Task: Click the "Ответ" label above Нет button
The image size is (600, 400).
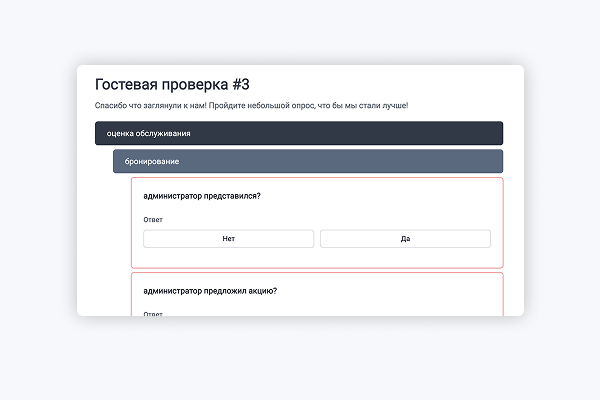Action: click(153, 220)
